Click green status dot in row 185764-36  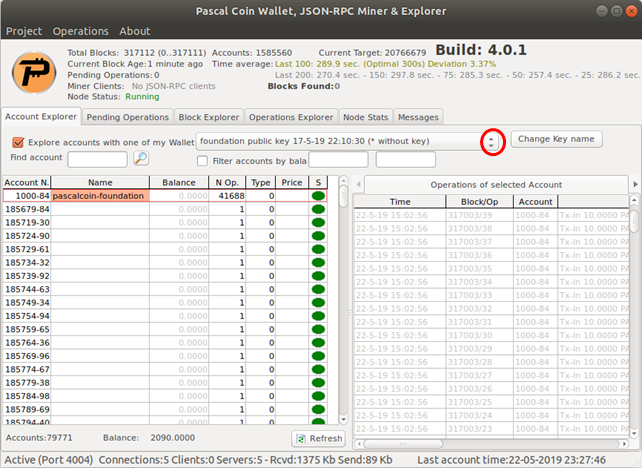tap(318, 343)
